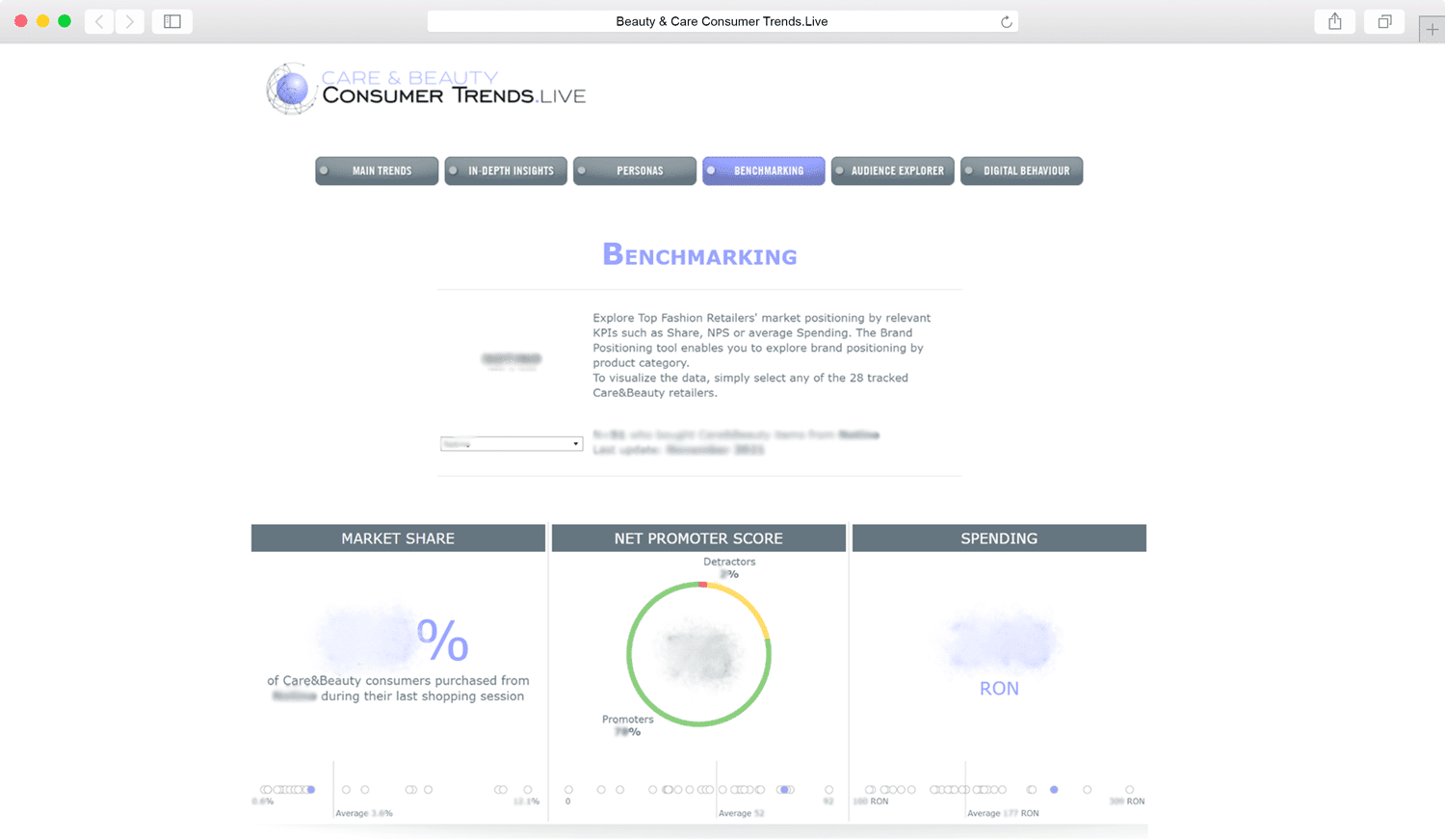View the Digital Behaviour tab
1445x840 pixels.
[x=1022, y=171]
